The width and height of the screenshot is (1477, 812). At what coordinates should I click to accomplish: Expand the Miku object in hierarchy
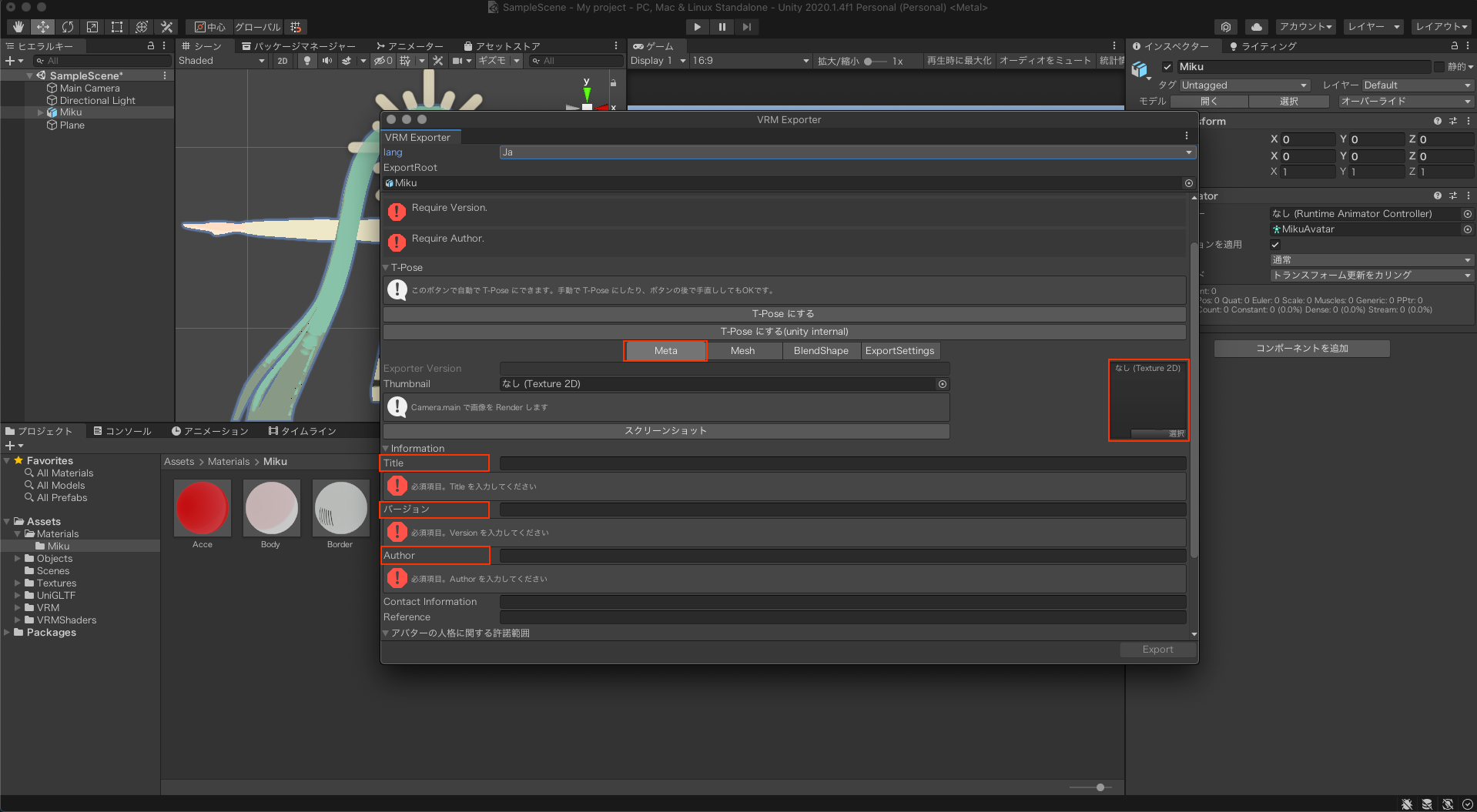click(41, 112)
